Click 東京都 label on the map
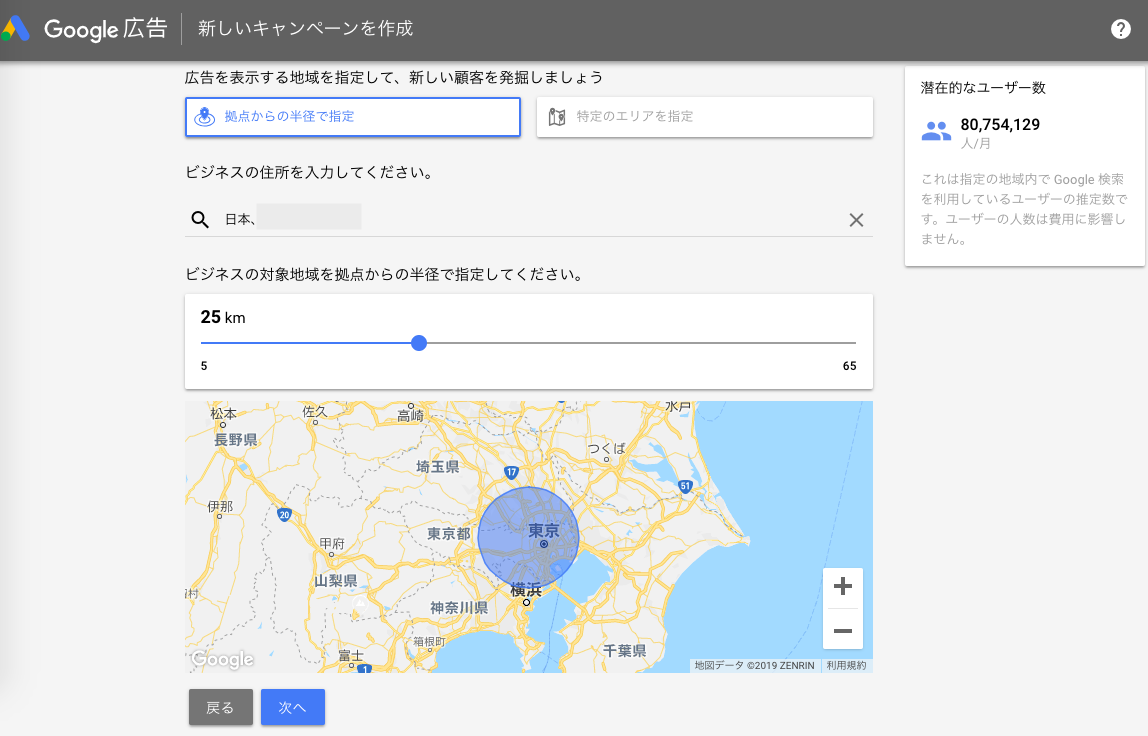The width and height of the screenshot is (1148, 736). click(449, 534)
